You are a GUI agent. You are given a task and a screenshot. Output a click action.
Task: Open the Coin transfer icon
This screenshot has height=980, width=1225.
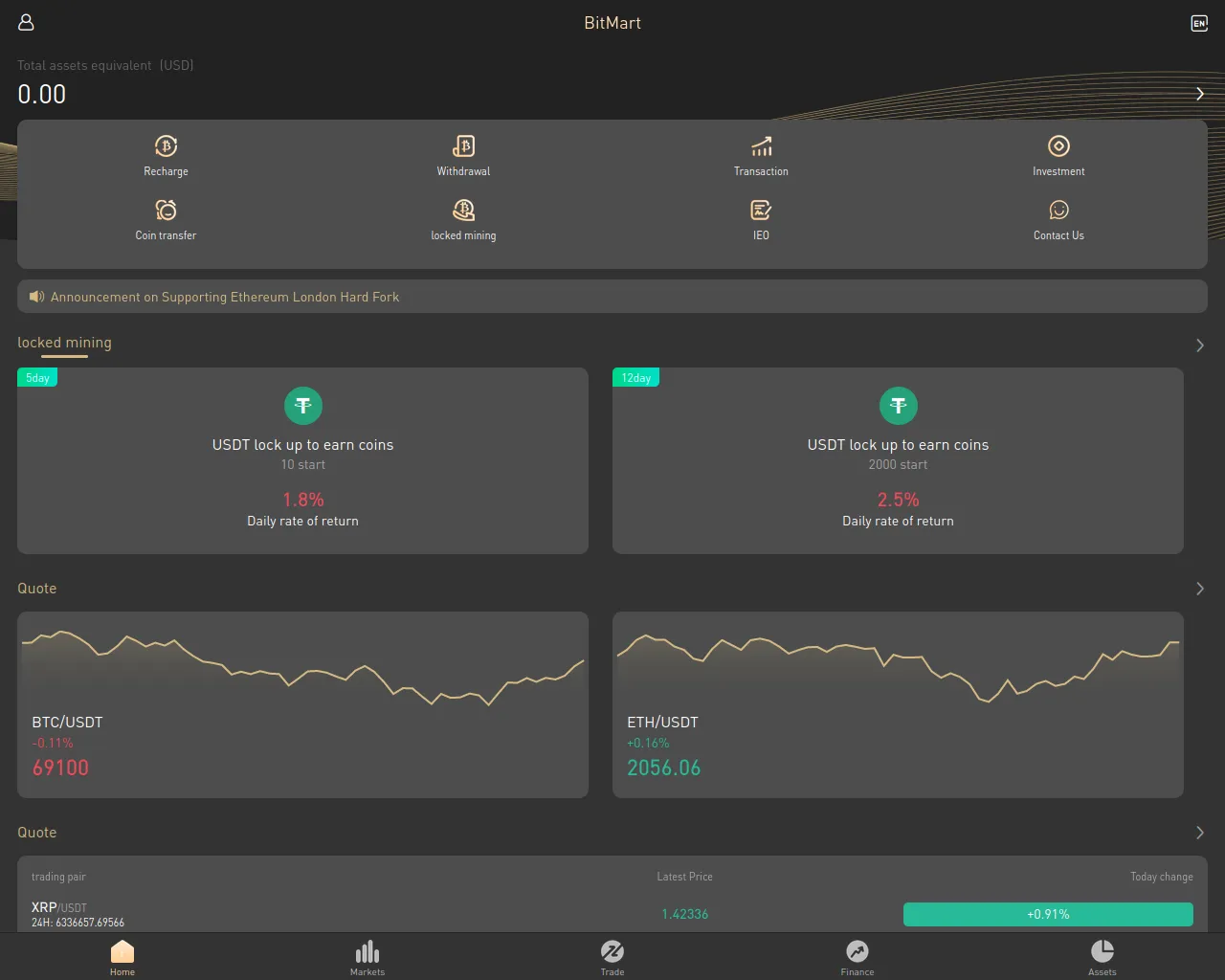(x=166, y=210)
